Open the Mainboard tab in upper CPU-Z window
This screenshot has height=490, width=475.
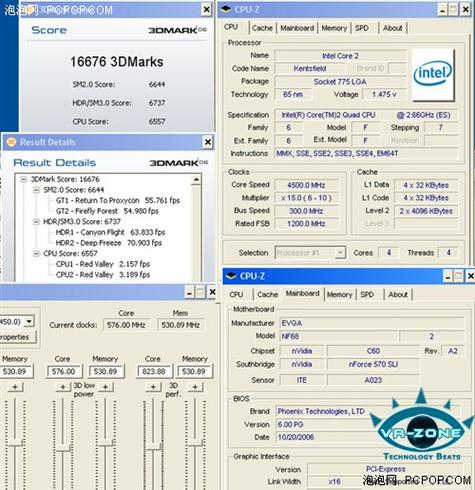point(297,28)
